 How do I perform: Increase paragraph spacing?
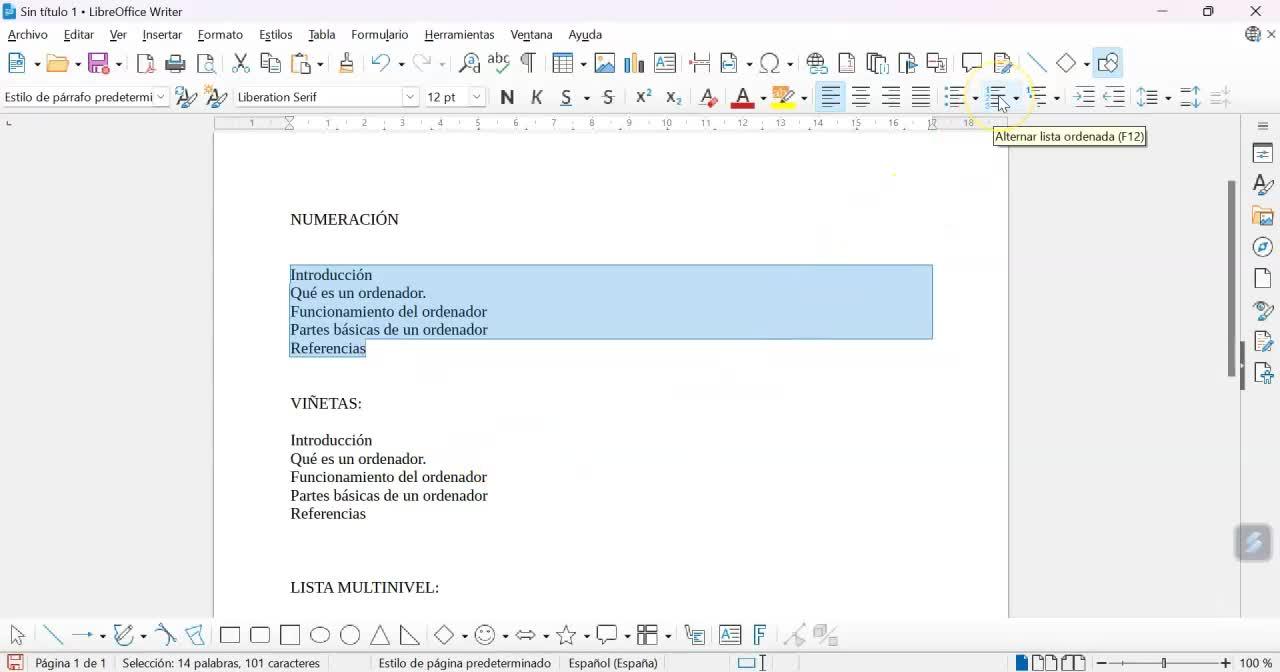pos(1190,97)
